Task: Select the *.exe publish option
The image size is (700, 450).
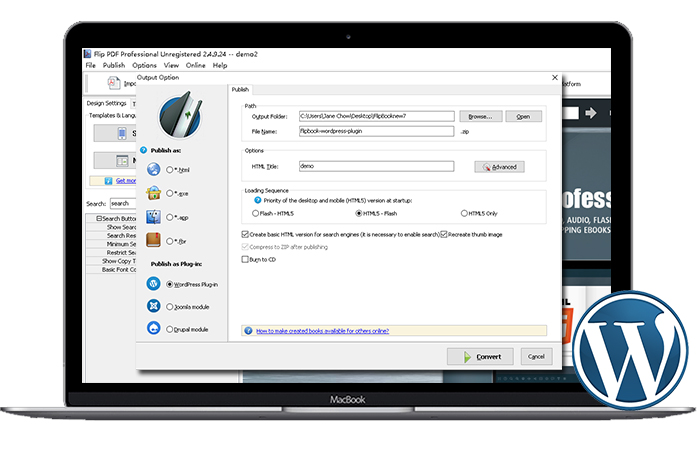Action: point(170,193)
